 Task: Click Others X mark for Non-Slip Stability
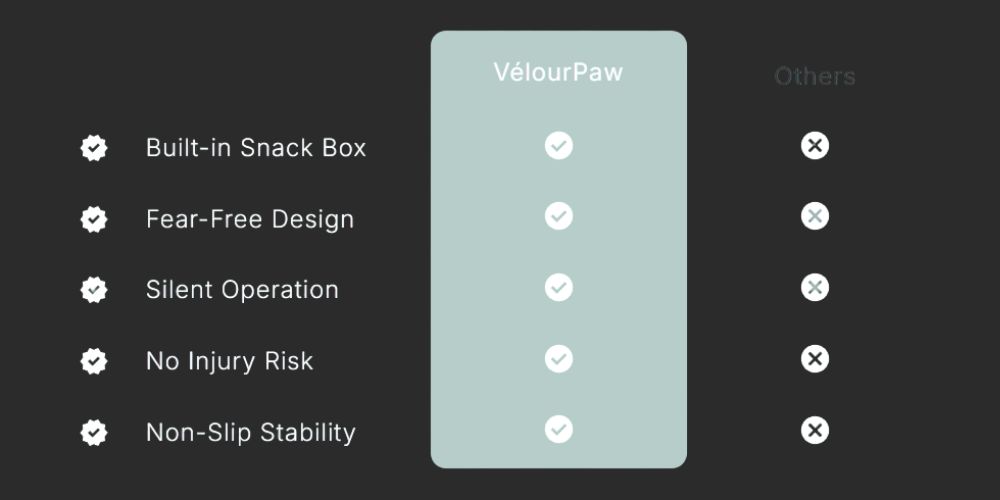(815, 430)
